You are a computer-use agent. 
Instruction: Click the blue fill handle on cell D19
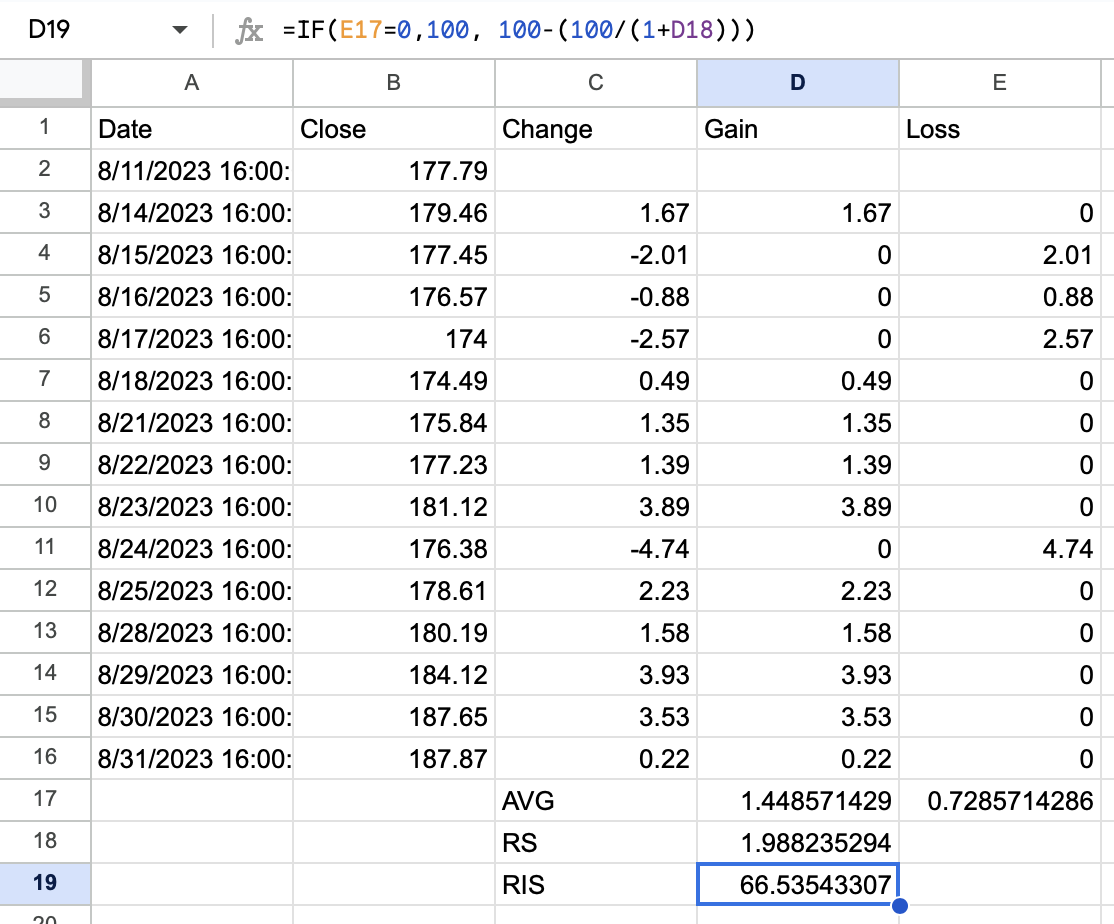(899, 905)
